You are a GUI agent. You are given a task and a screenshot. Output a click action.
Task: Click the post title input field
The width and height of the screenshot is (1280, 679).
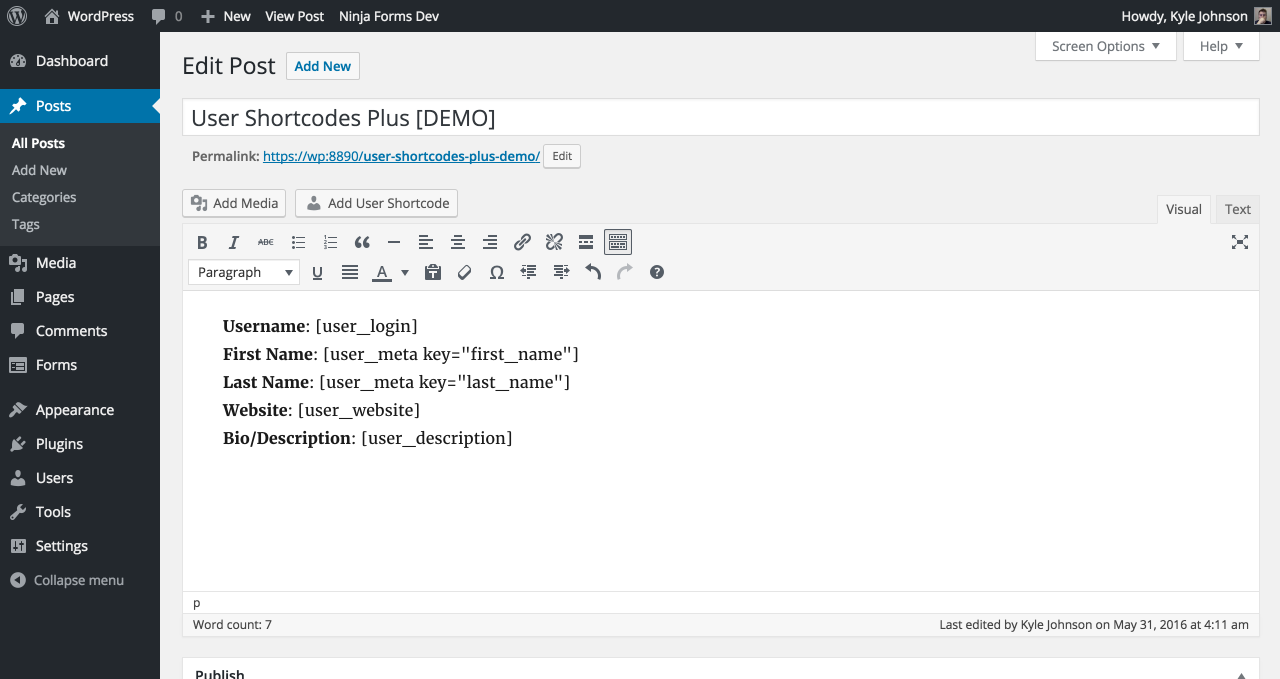pyautogui.click(x=720, y=118)
